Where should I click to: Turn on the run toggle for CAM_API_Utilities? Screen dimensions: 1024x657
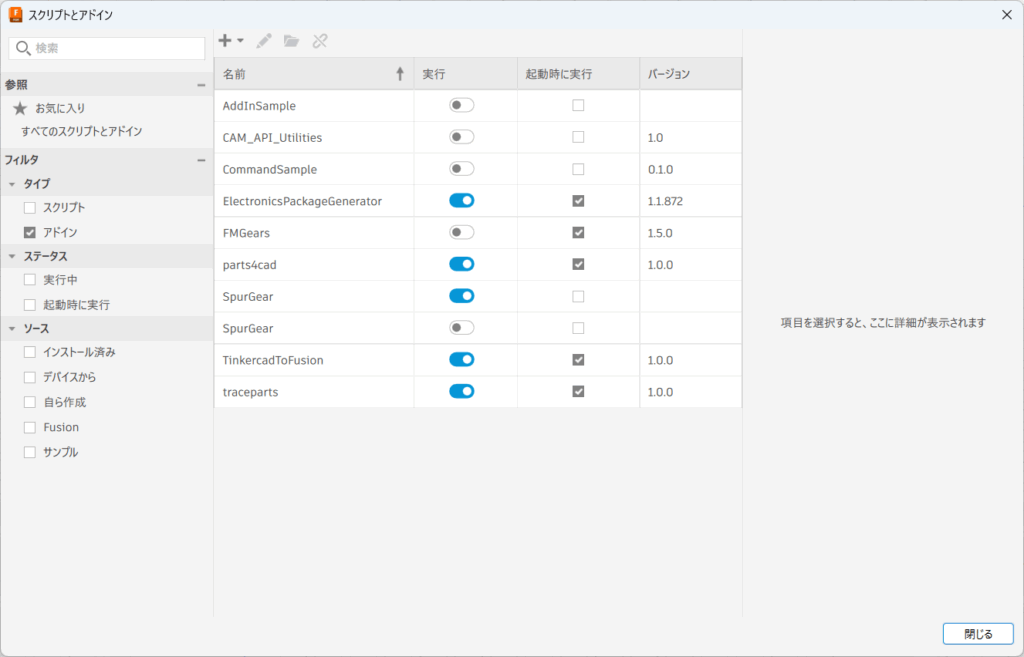(462, 137)
